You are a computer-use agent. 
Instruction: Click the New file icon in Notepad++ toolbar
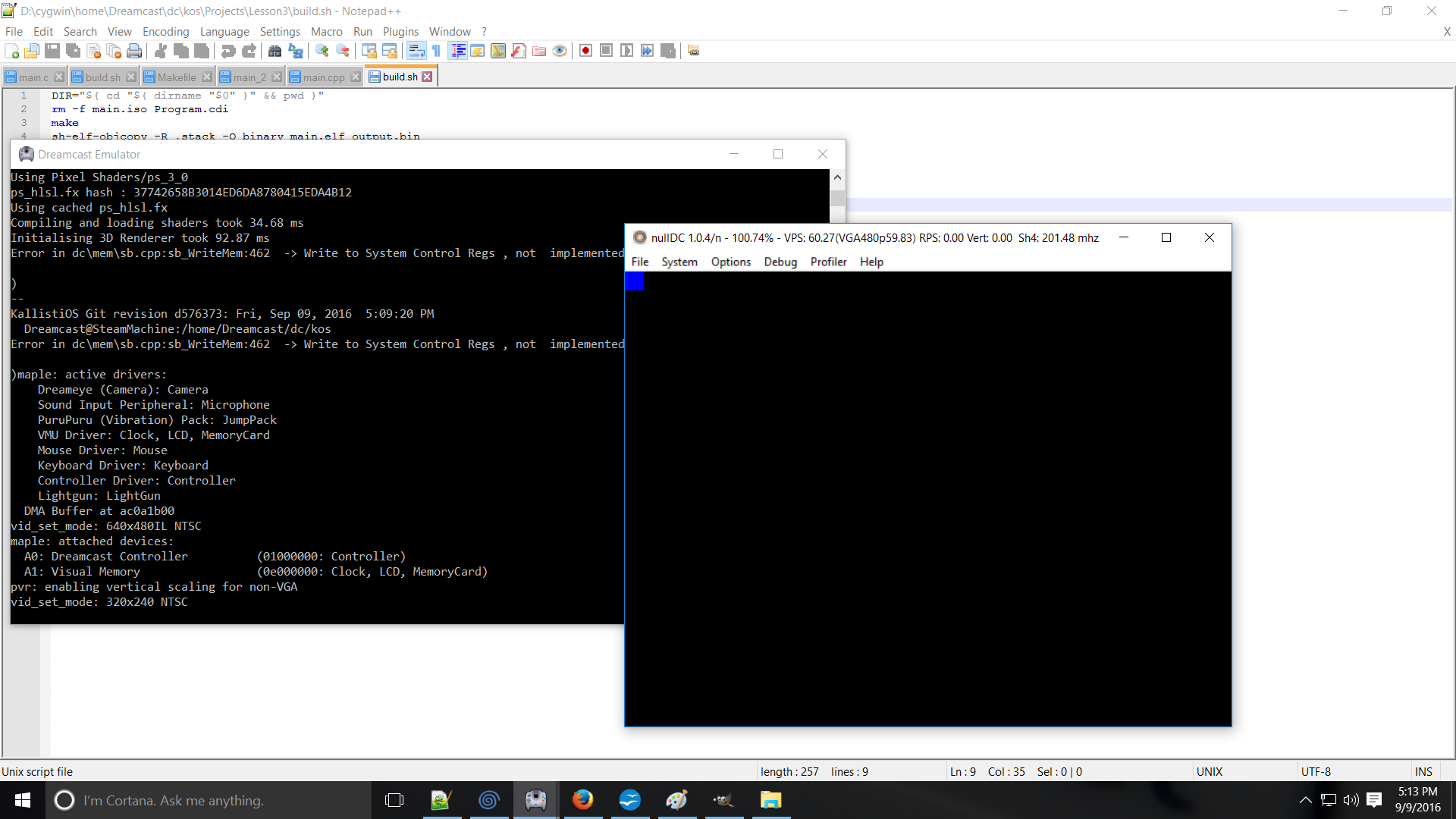coord(12,51)
